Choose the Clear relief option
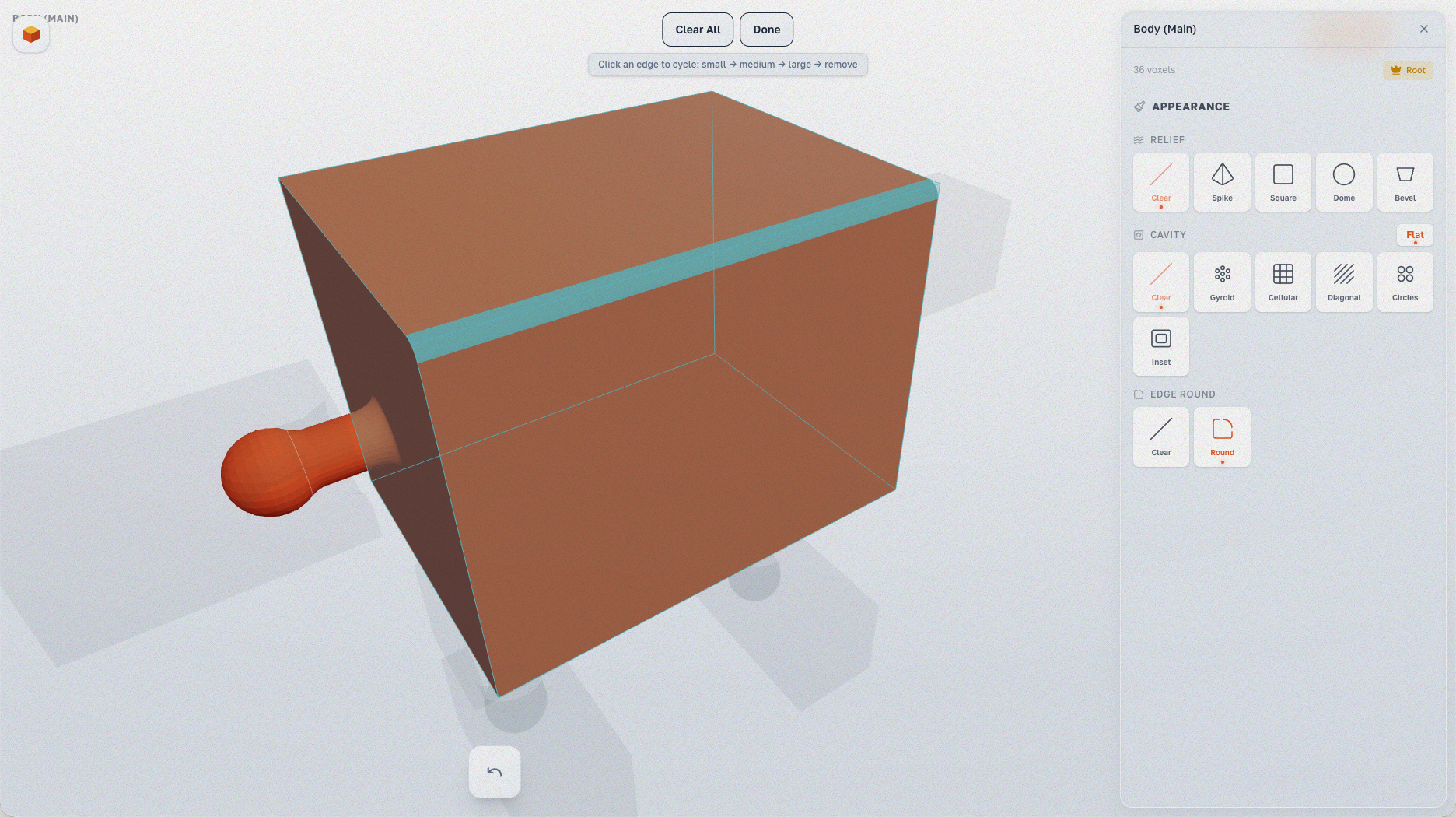The width and height of the screenshot is (1456, 817). pos(1161,182)
